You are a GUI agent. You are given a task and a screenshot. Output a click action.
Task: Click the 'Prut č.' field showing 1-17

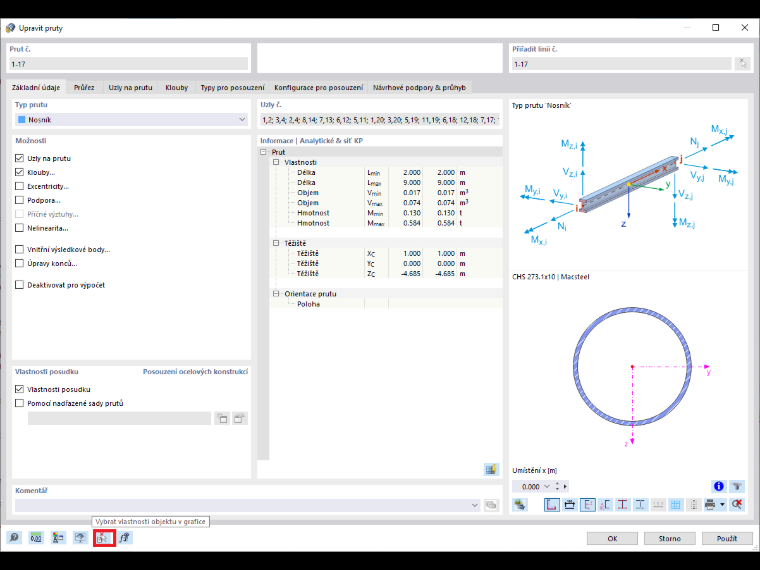coord(128,64)
